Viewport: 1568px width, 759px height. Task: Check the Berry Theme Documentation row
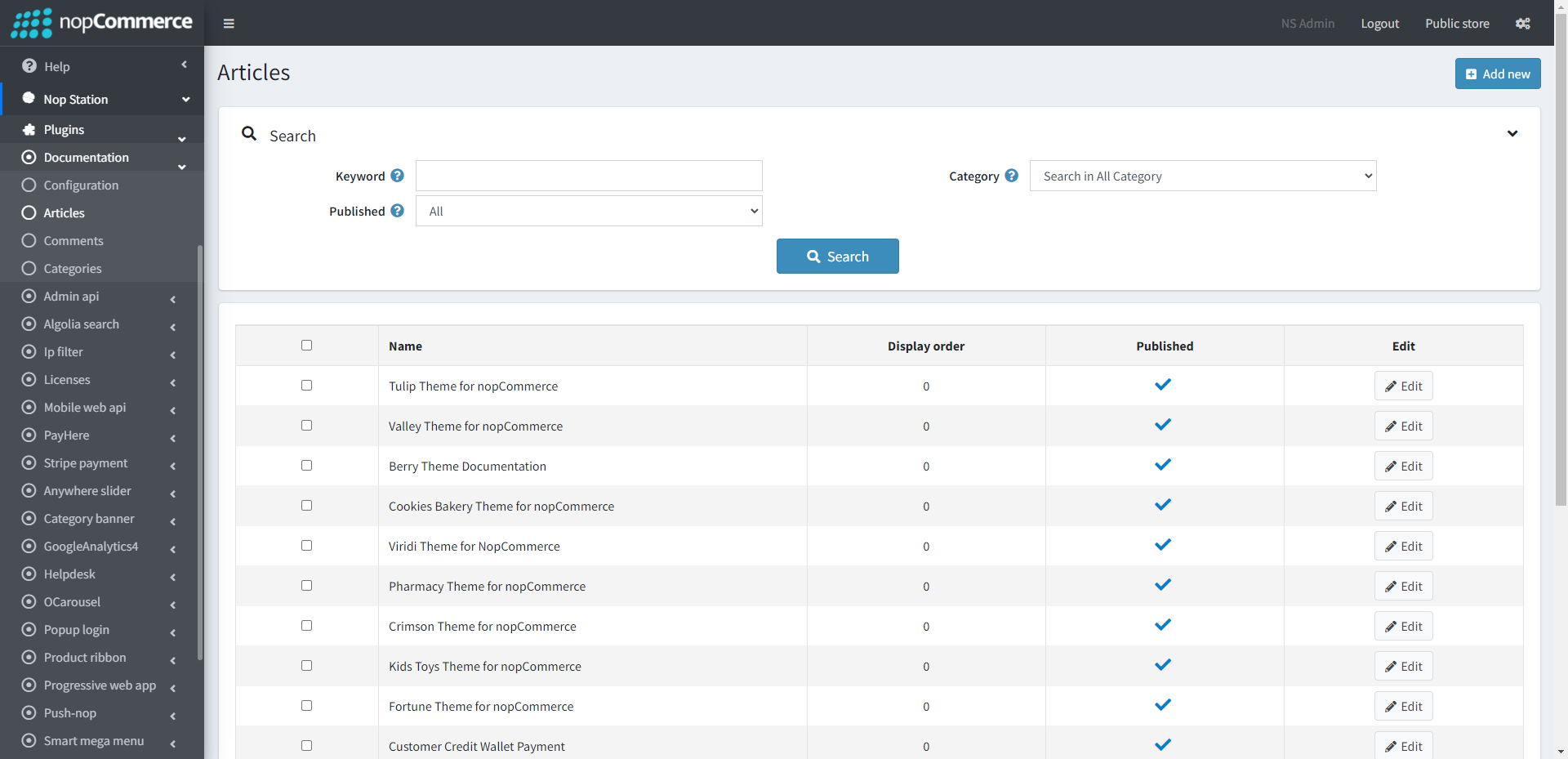pos(306,466)
